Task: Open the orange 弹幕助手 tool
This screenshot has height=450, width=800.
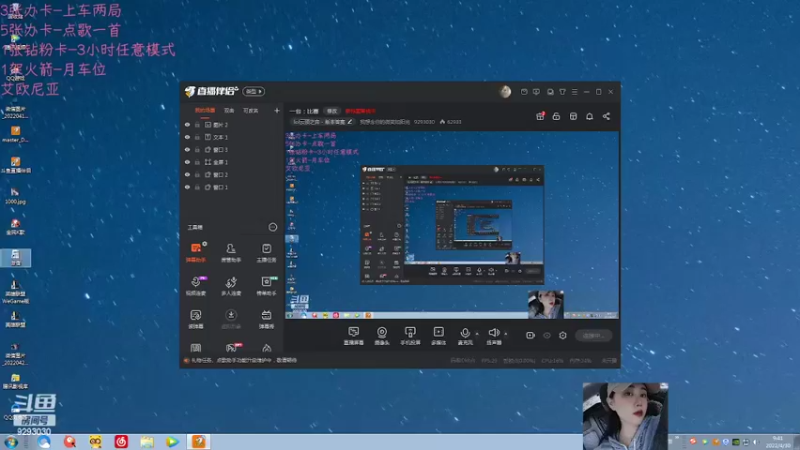Action: pyautogui.click(x=196, y=253)
